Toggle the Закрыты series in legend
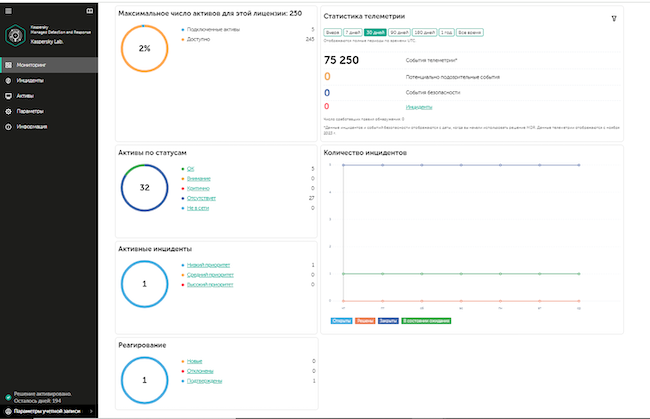 (x=388, y=321)
